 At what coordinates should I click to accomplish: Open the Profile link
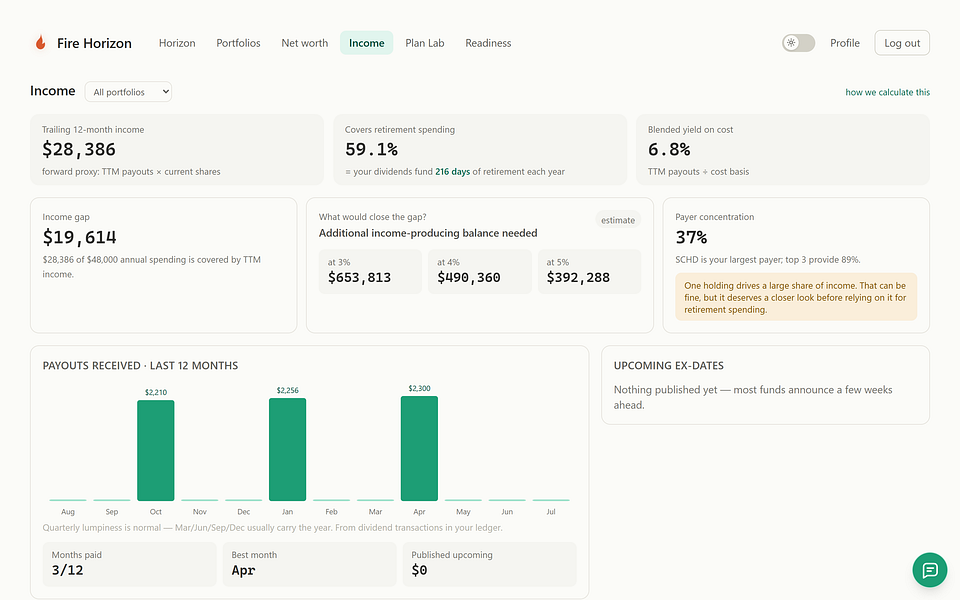pos(845,43)
